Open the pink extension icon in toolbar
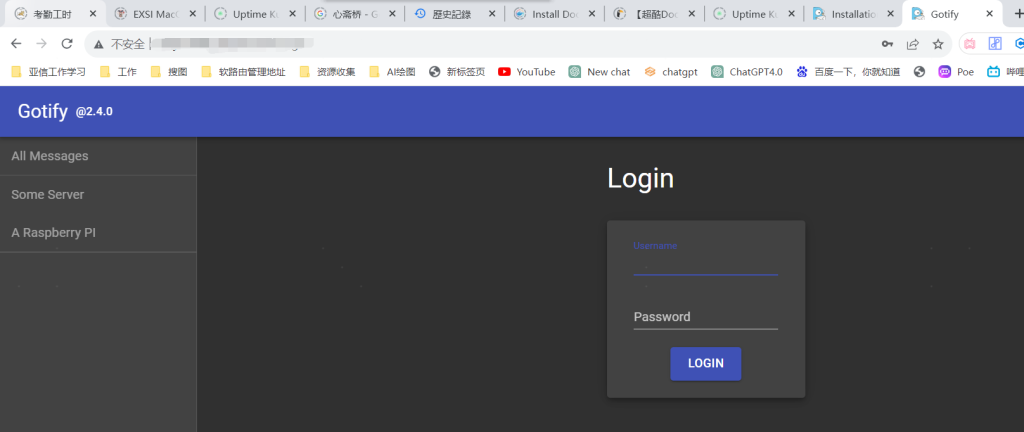Viewport: 1024px width, 432px height. [x=970, y=44]
